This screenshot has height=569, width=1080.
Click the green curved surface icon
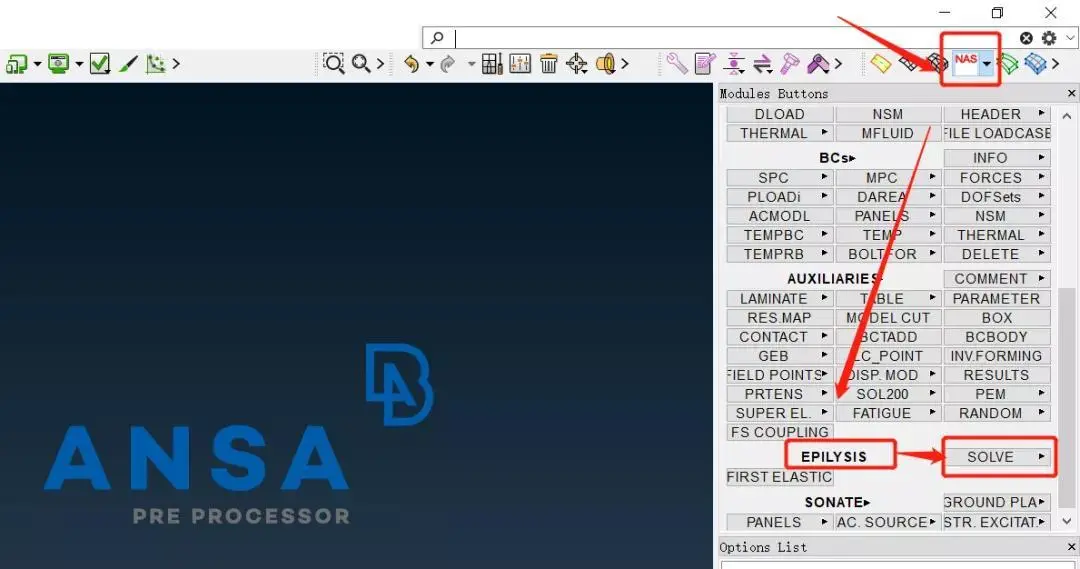coord(1008,64)
